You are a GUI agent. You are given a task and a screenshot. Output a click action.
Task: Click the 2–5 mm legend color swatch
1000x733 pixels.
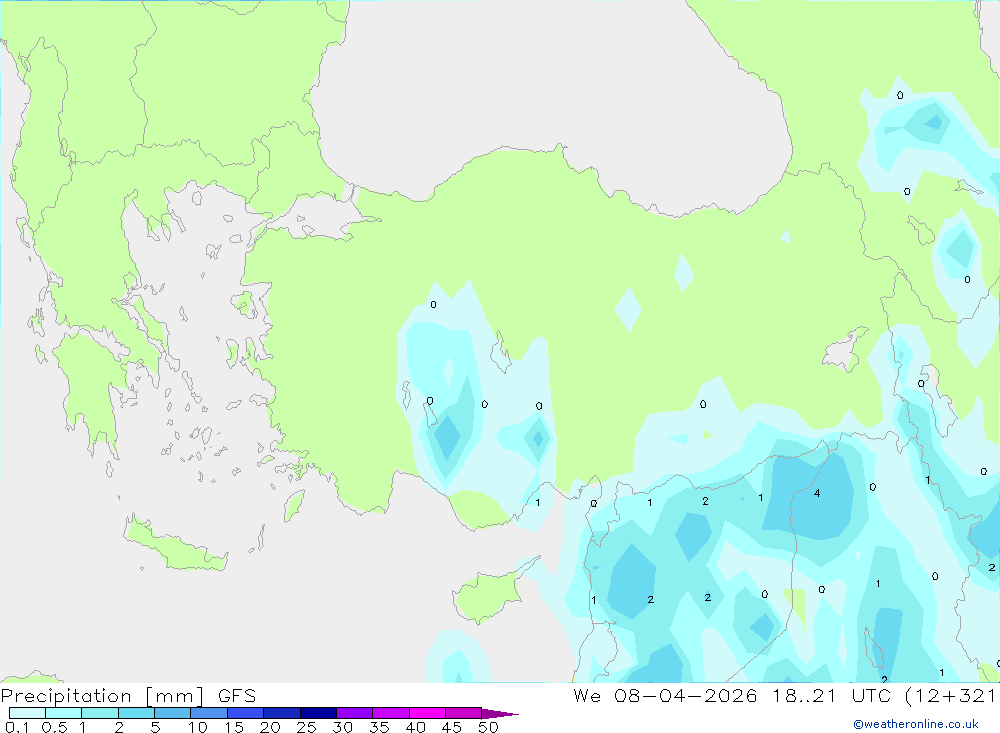(x=136, y=713)
